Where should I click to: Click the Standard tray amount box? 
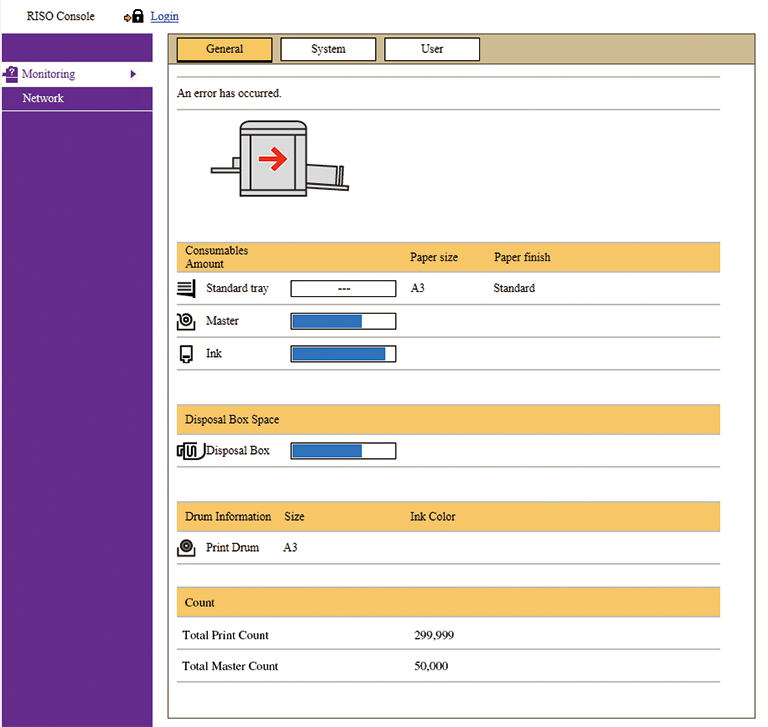click(343, 289)
